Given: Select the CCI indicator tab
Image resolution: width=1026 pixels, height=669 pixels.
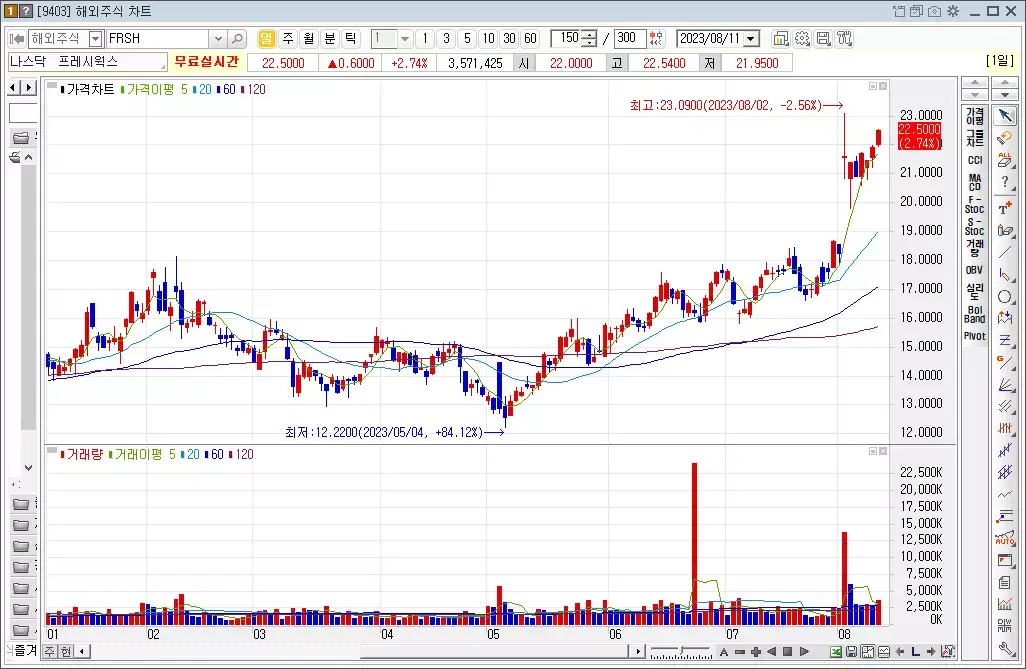Looking at the screenshot, I should click(974, 160).
